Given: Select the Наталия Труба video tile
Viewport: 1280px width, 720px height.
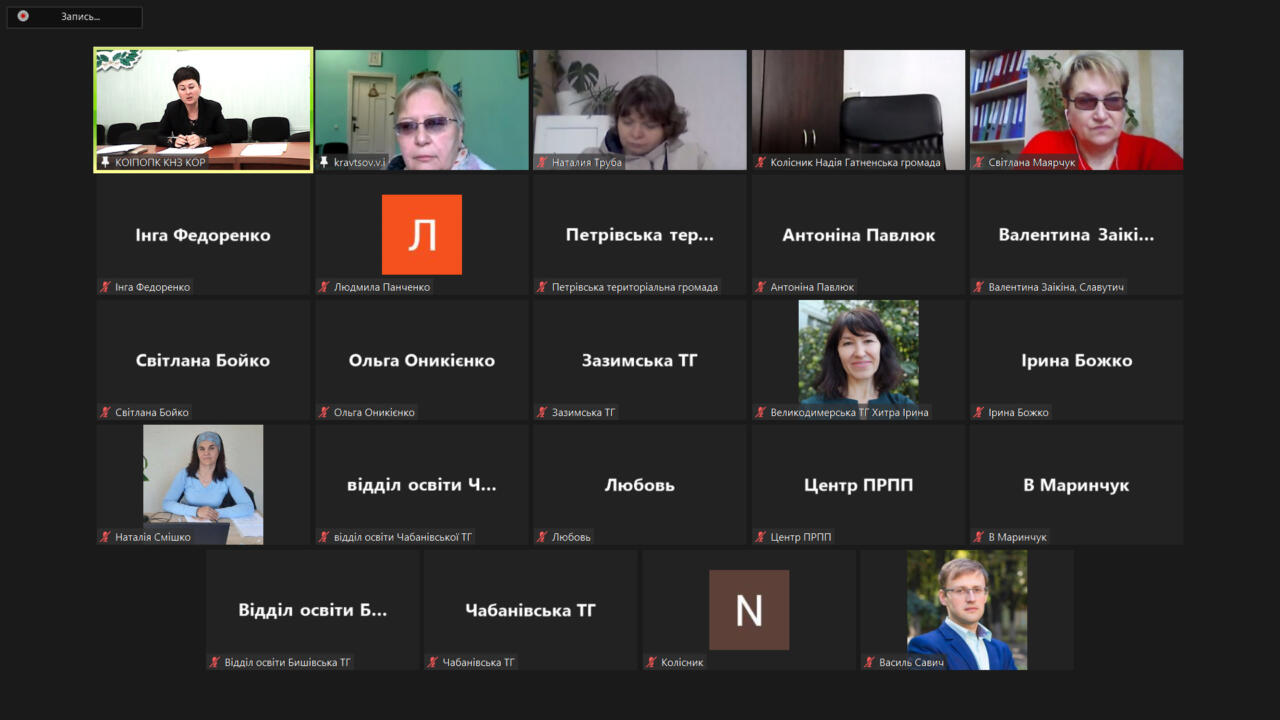Looking at the screenshot, I should [640, 110].
